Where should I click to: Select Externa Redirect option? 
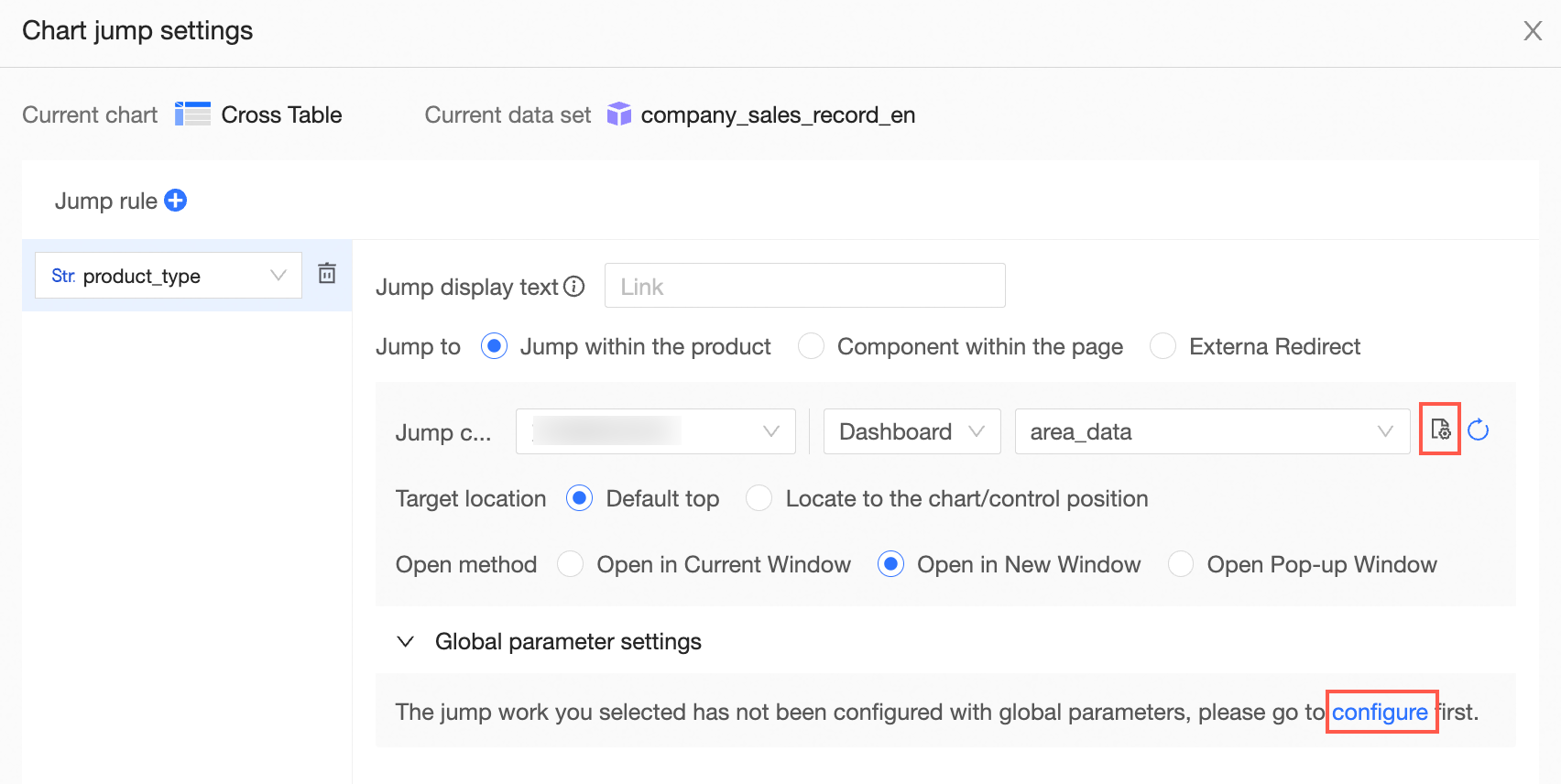coord(1163,346)
